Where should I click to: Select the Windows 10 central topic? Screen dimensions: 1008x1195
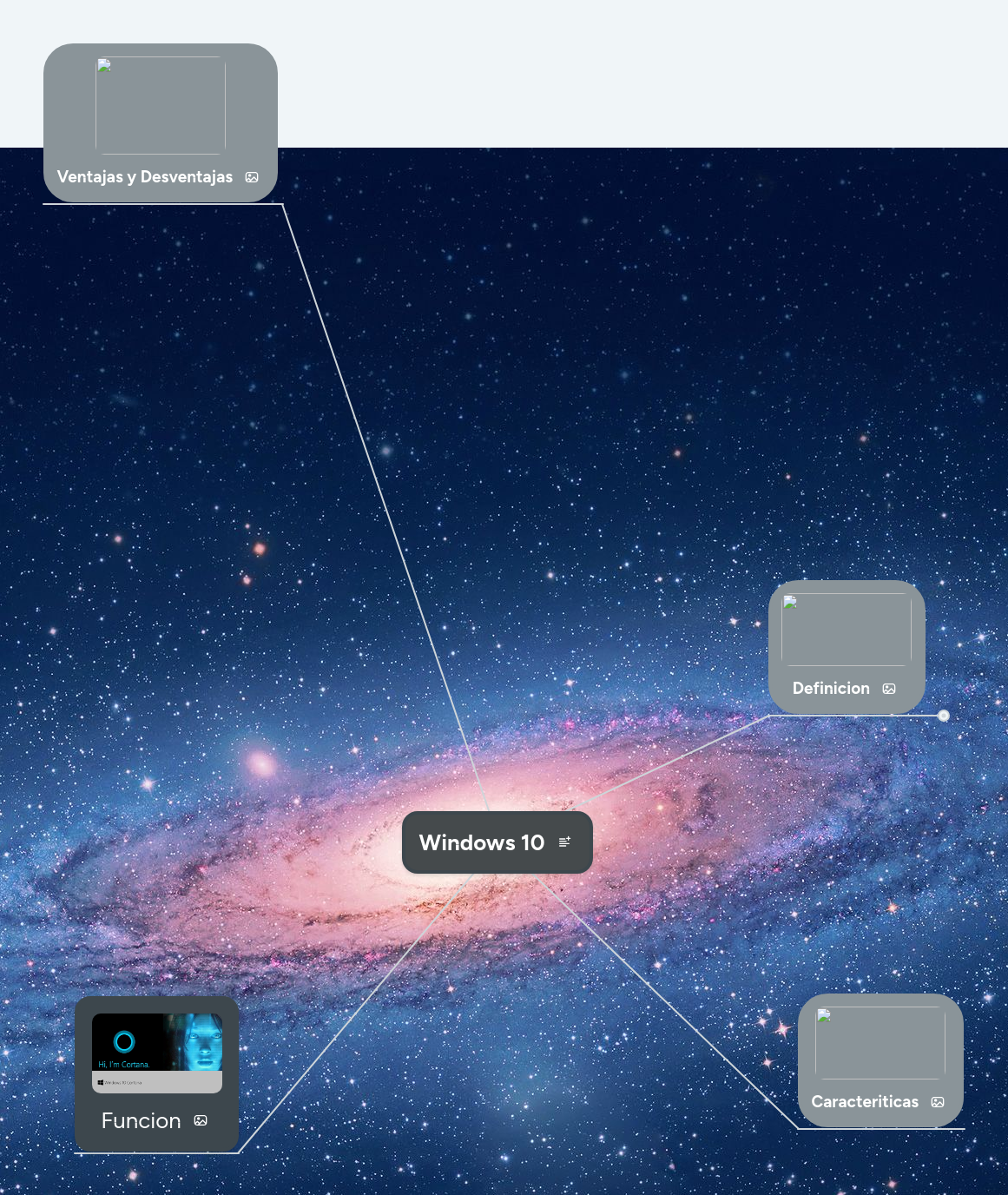[x=482, y=842]
